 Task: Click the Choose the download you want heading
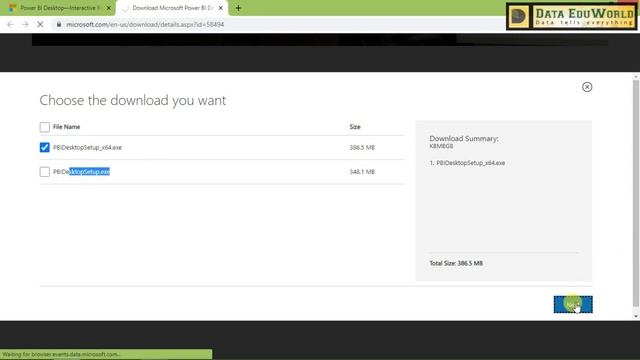[133, 100]
